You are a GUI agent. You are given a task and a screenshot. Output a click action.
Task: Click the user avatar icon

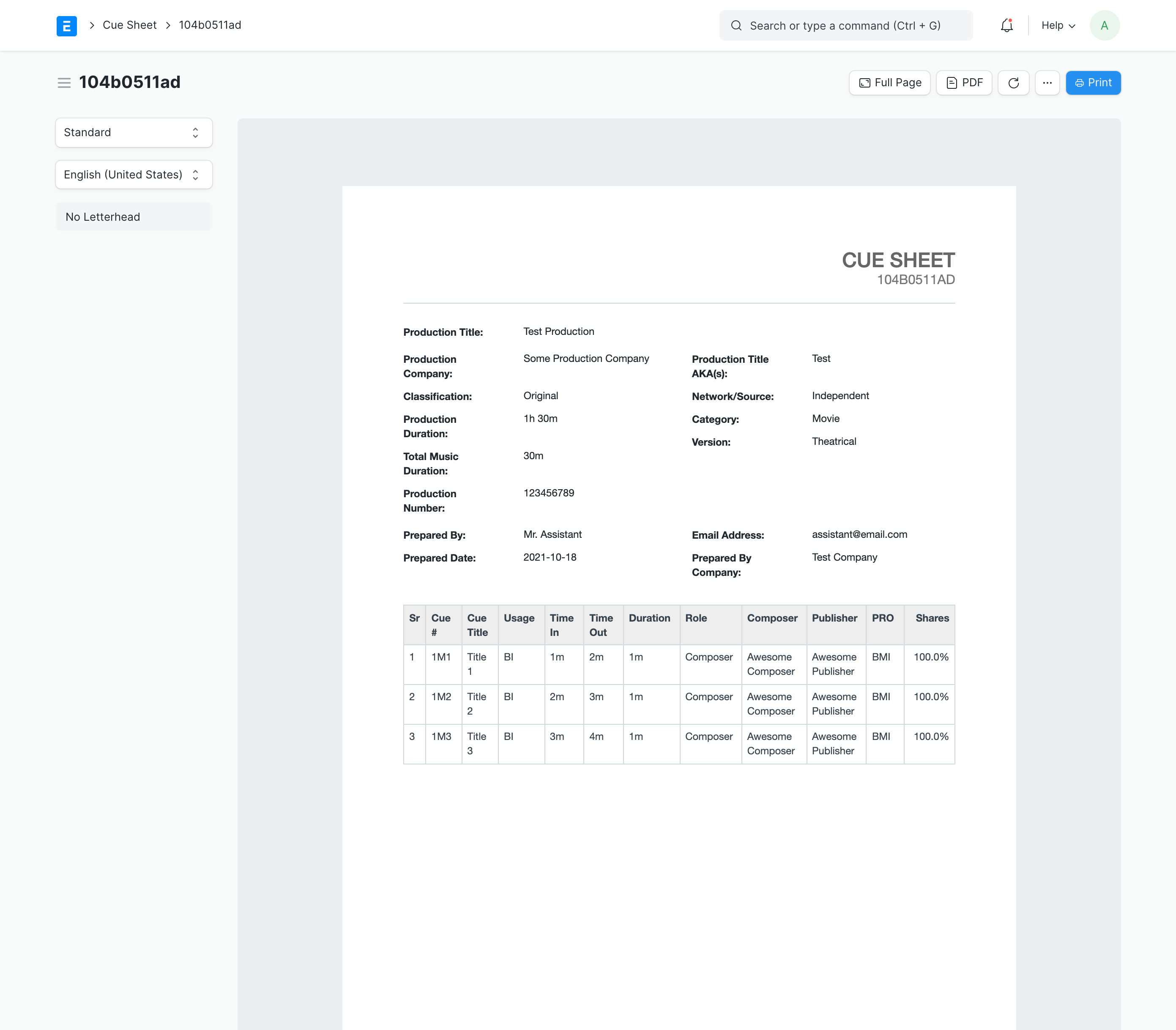[x=1104, y=25]
